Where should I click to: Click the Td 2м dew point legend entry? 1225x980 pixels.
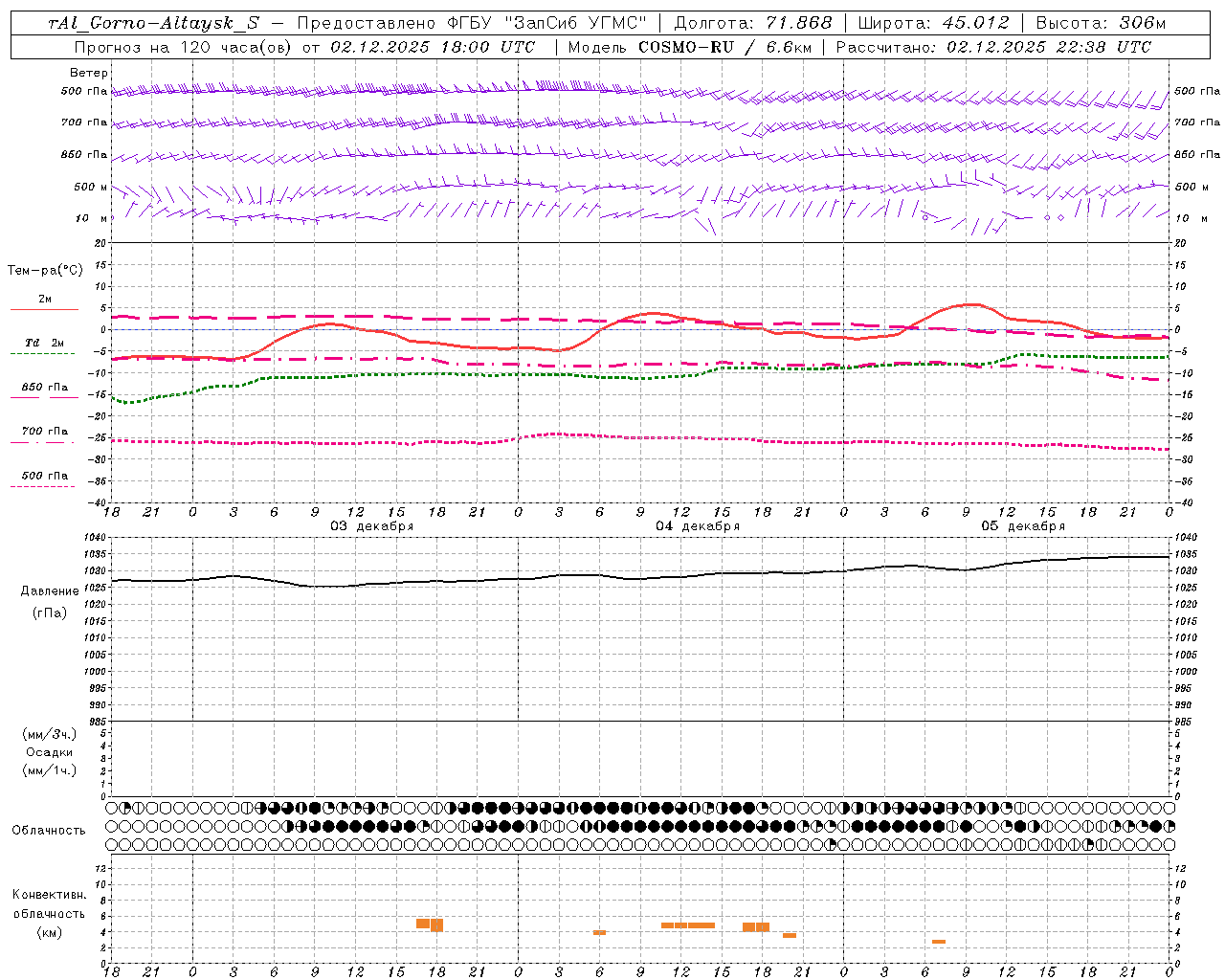(x=45, y=343)
